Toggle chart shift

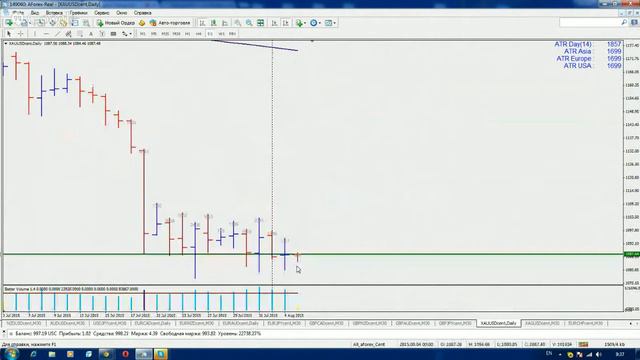(x=286, y=23)
